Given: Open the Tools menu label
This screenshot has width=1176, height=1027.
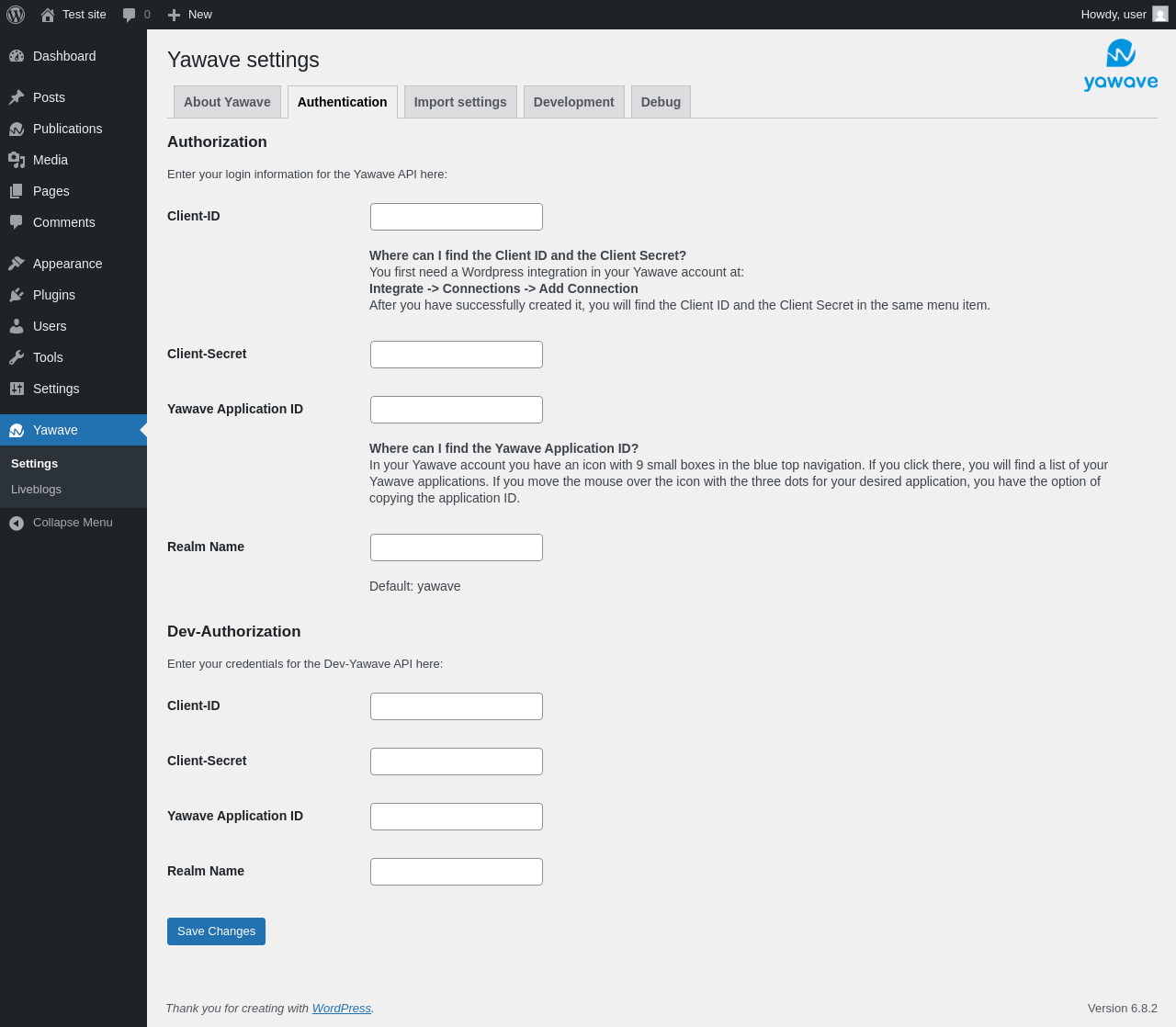Looking at the screenshot, I should (48, 357).
